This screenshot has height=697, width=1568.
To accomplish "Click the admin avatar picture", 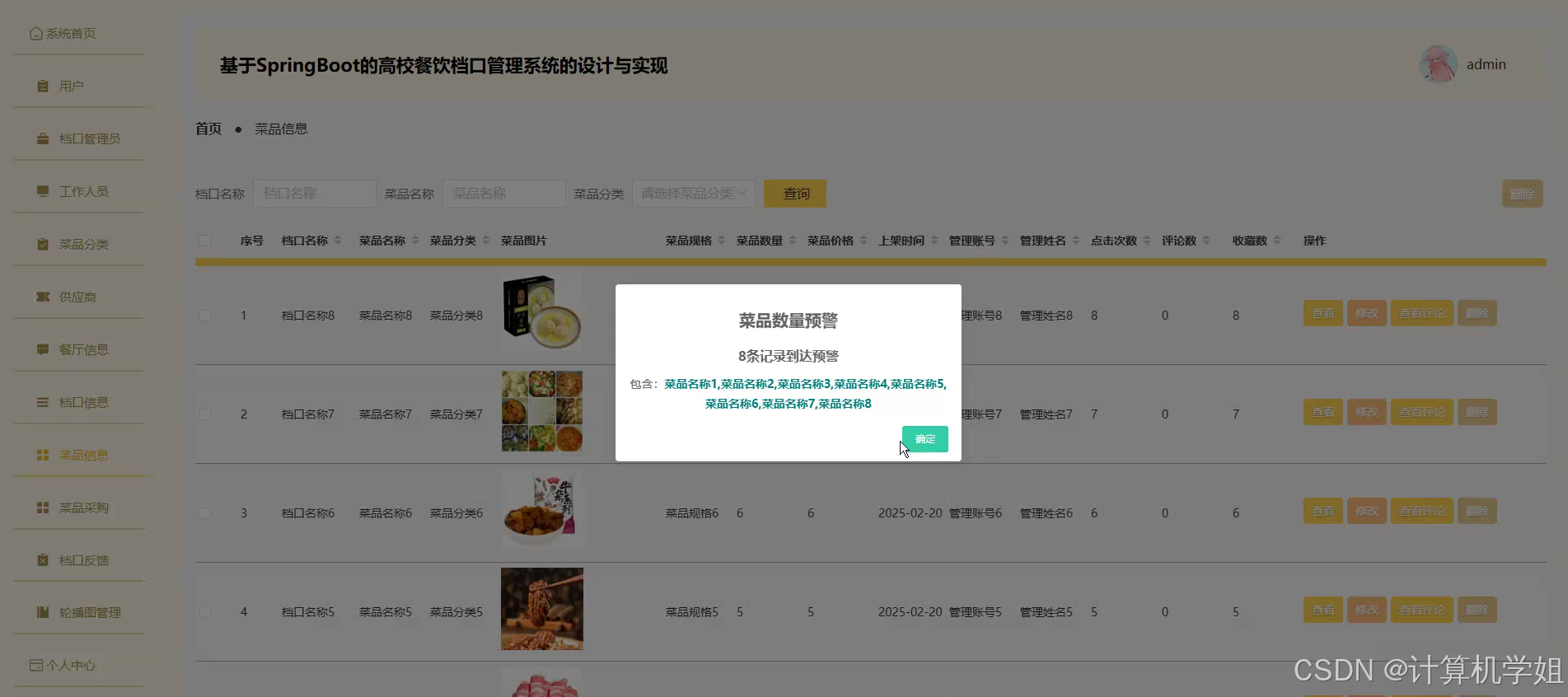I will coord(1439,64).
